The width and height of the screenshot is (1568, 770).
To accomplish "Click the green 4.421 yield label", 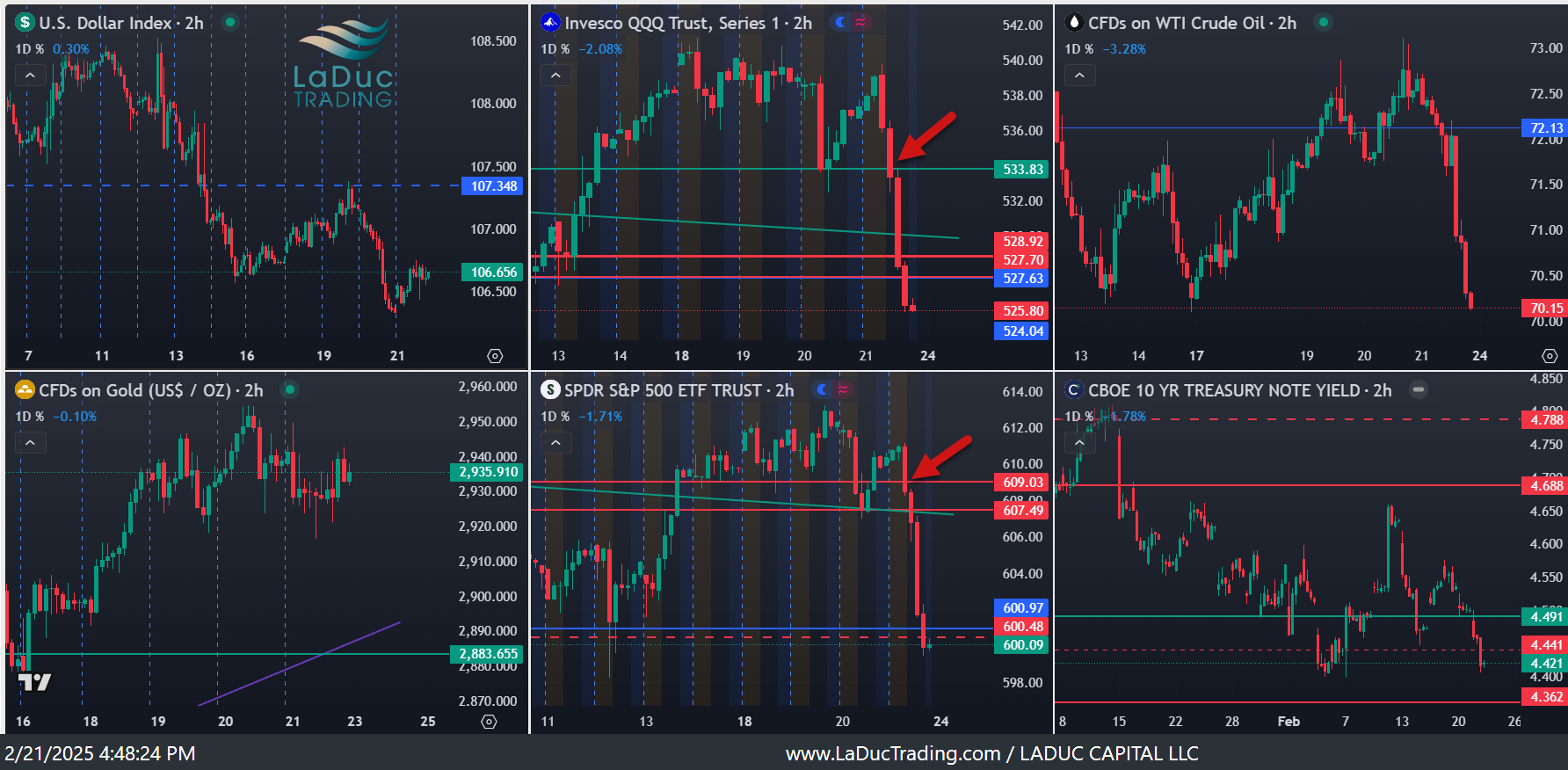I will coord(1545,664).
